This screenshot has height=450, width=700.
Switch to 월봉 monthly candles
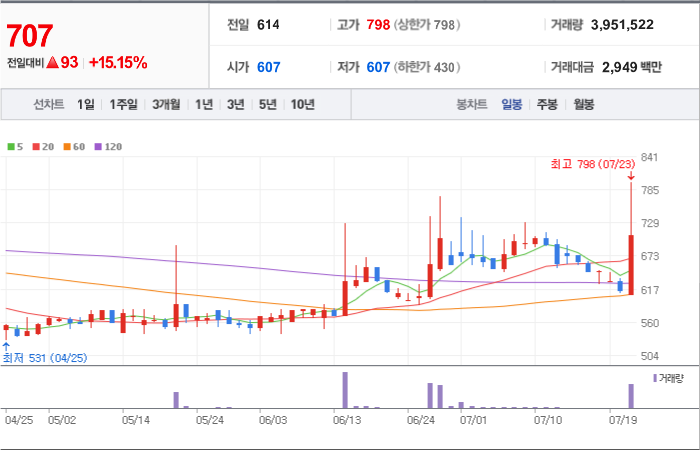[583, 105]
